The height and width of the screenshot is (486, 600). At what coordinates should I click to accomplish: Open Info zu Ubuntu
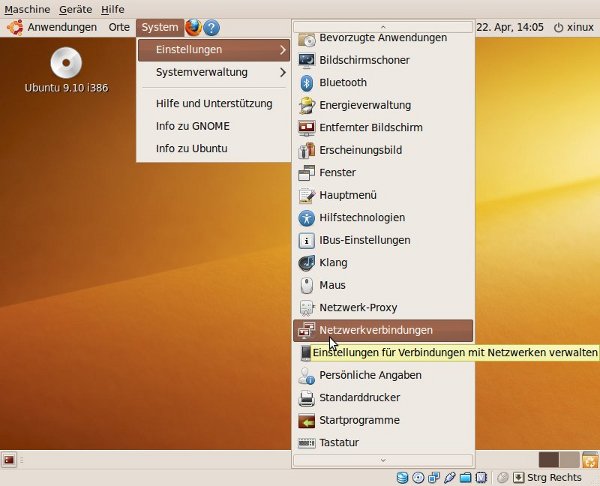click(191, 148)
